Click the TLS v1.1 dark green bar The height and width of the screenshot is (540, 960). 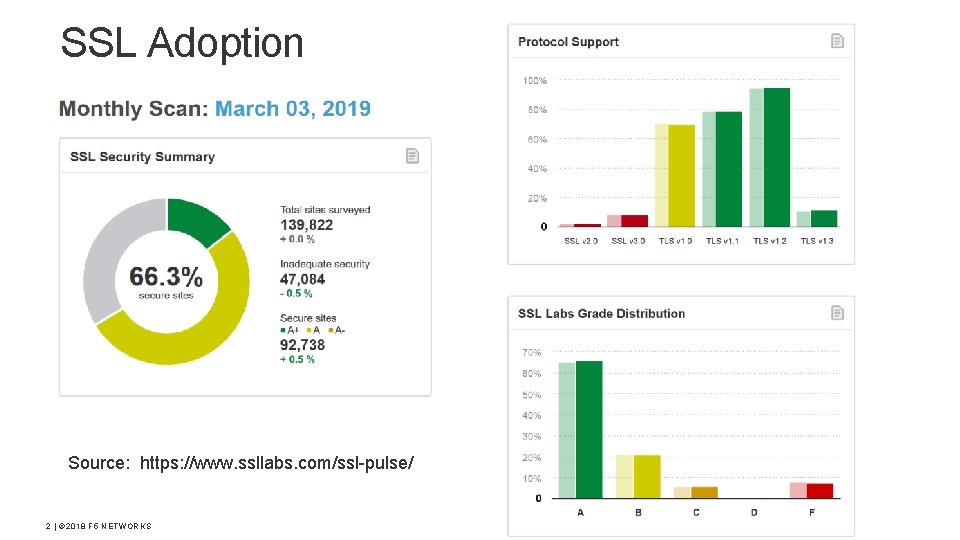pos(729,169)
